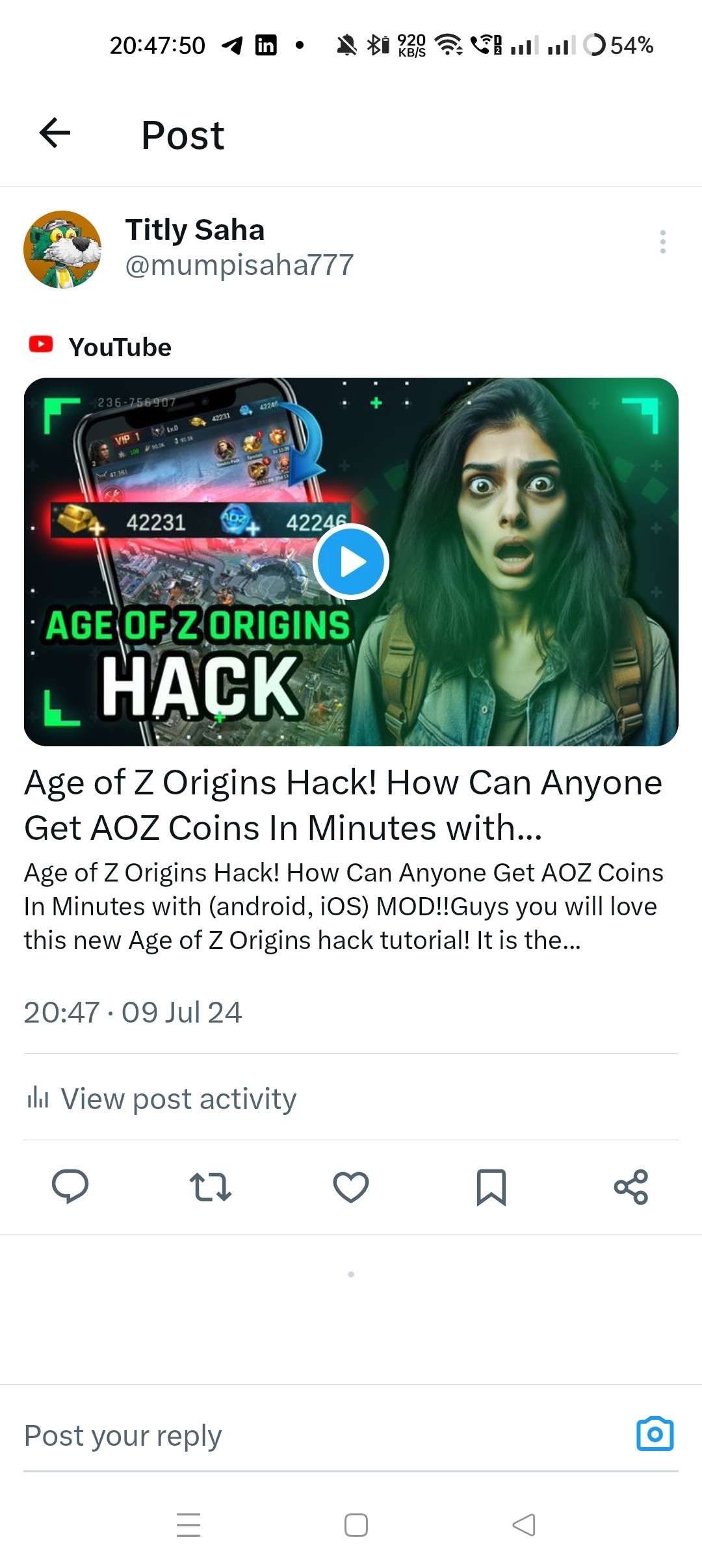The height and width of the screenshot is (1568, 702).
Task: Tap the 20:47 · 09 Jul 24 timestamp
Action: (x=133, y=1012)
